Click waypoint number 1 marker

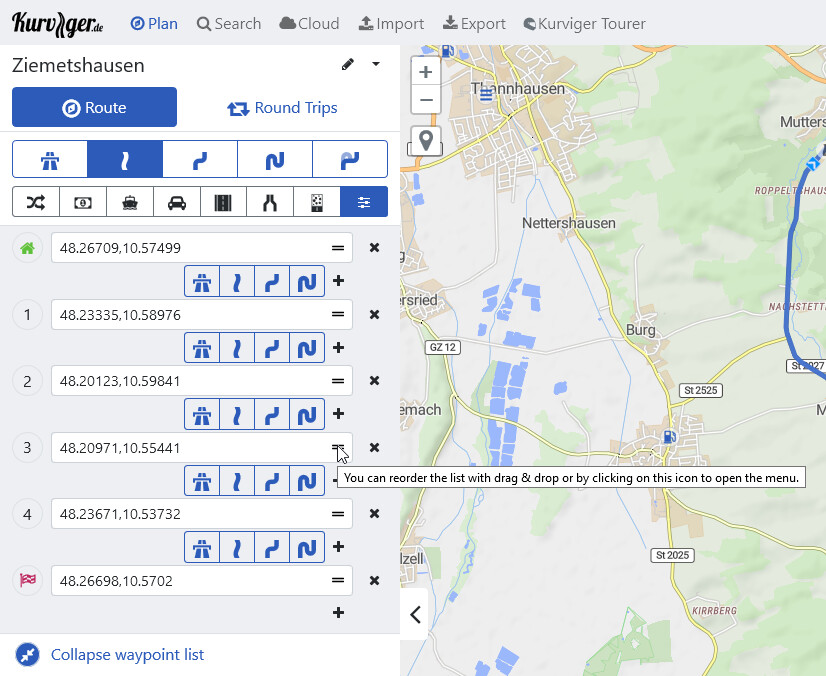(x=27, y=315)
